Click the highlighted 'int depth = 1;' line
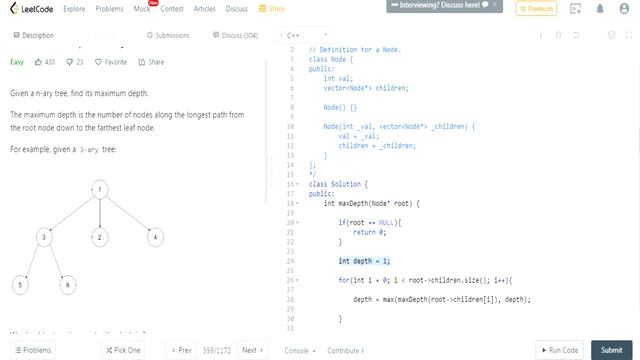 click(x=364, y=261)
